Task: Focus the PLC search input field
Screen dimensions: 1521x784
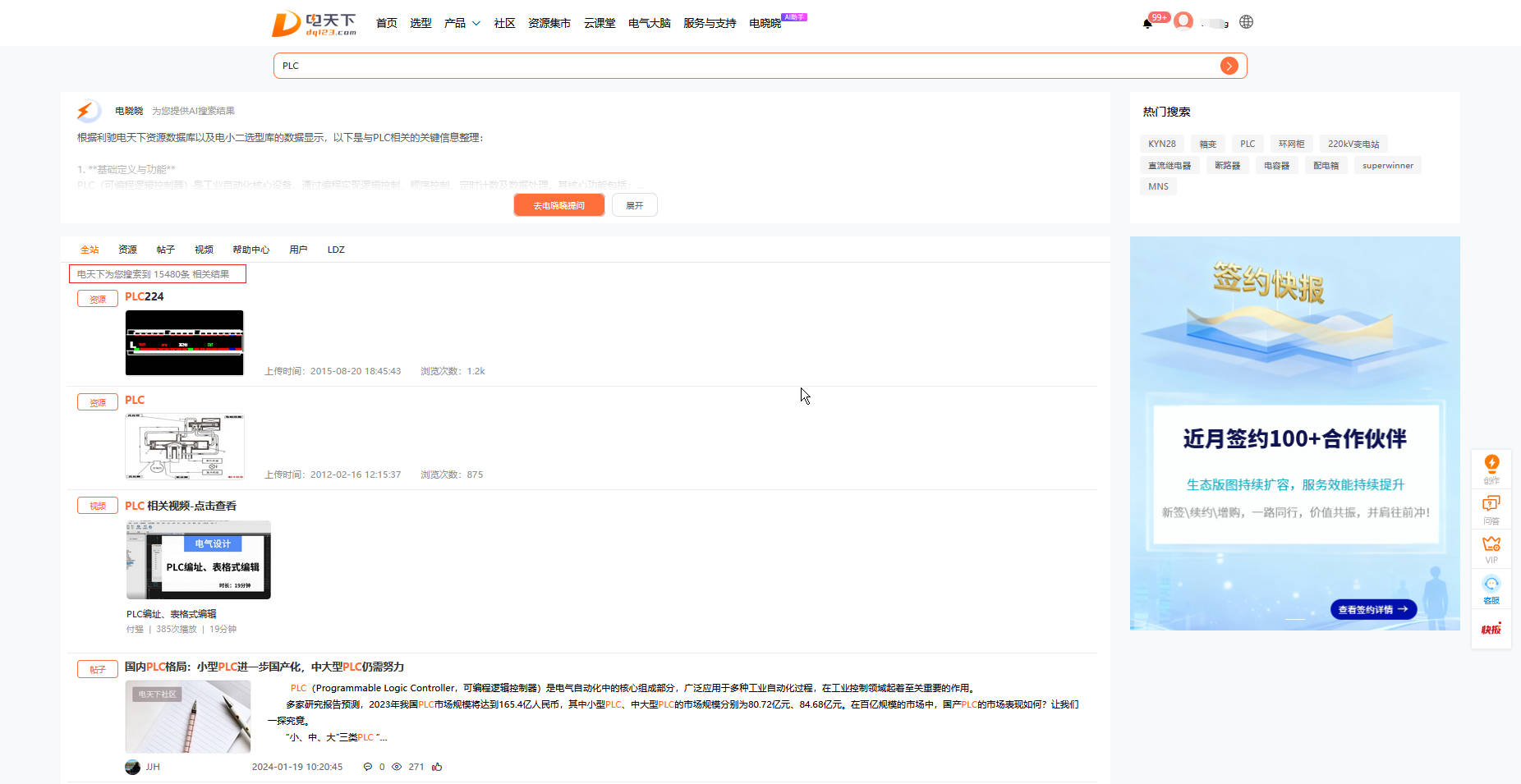Action: tap(739, 66)
